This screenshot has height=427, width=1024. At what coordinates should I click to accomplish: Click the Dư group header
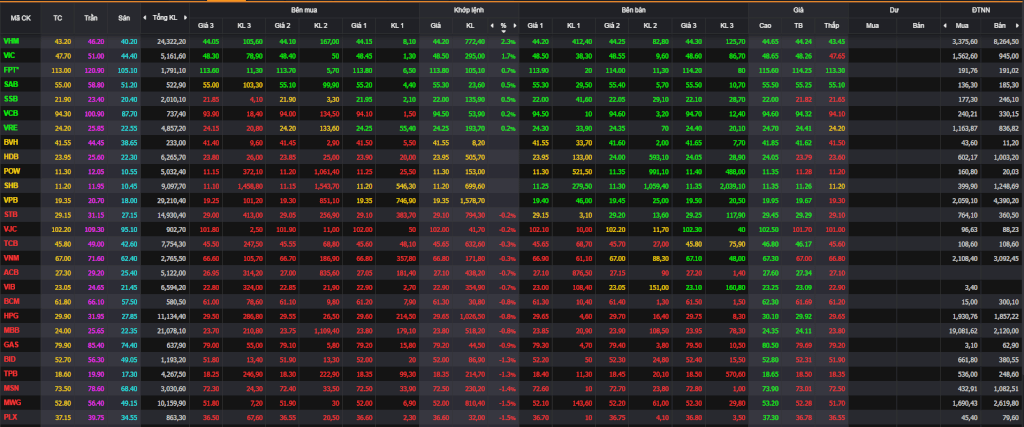(894, 10)
